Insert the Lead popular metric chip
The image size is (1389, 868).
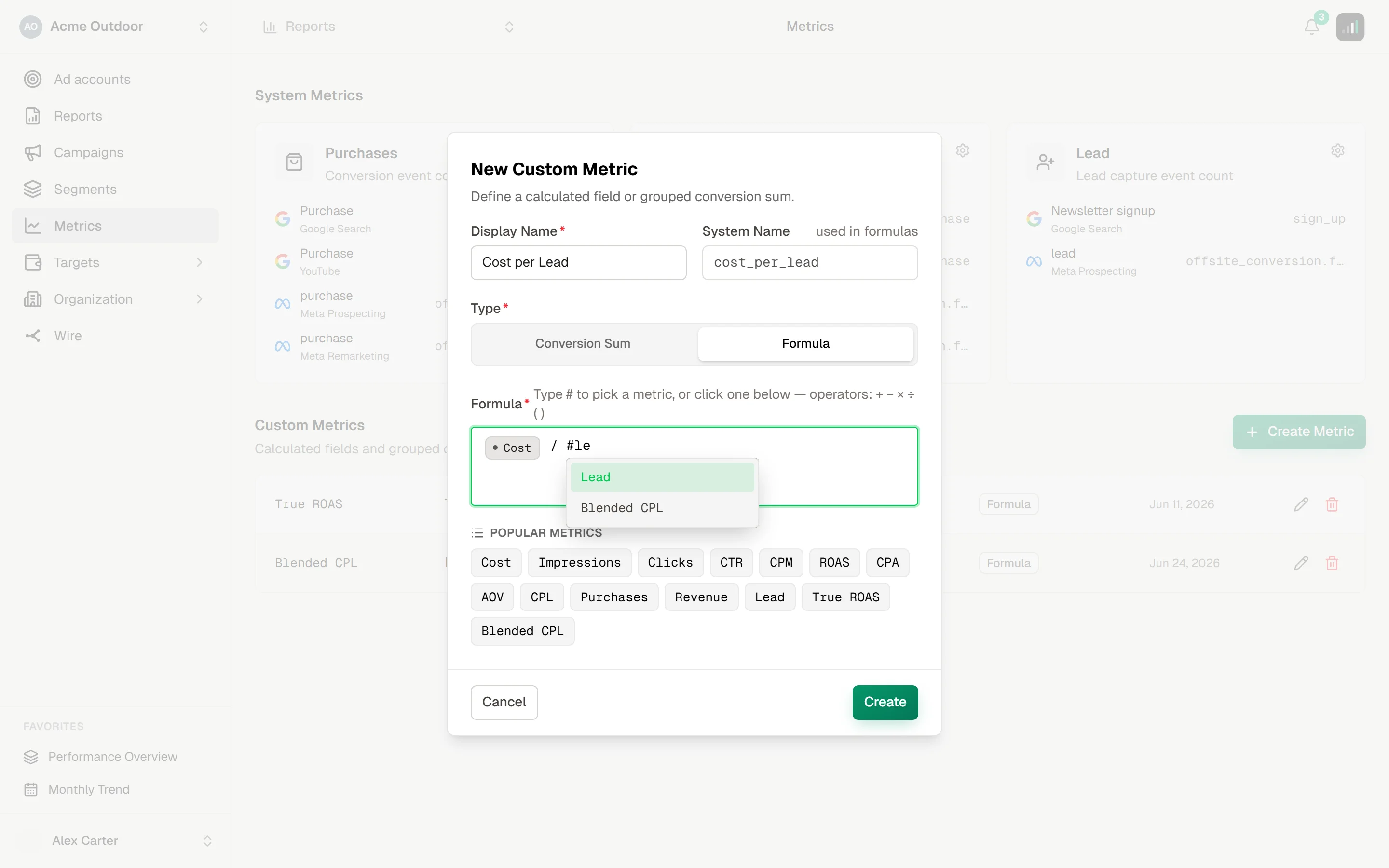click(x=770, y=597)
